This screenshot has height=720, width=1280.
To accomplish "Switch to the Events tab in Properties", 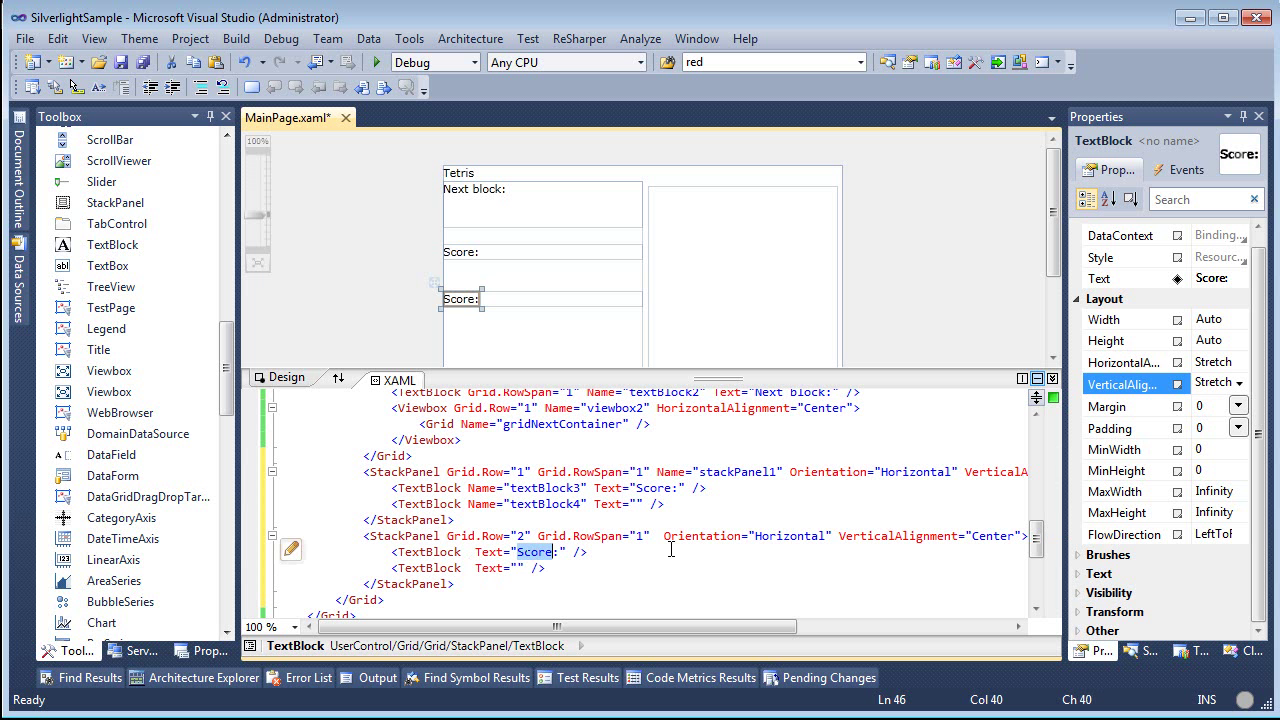I will point(1178,170).
